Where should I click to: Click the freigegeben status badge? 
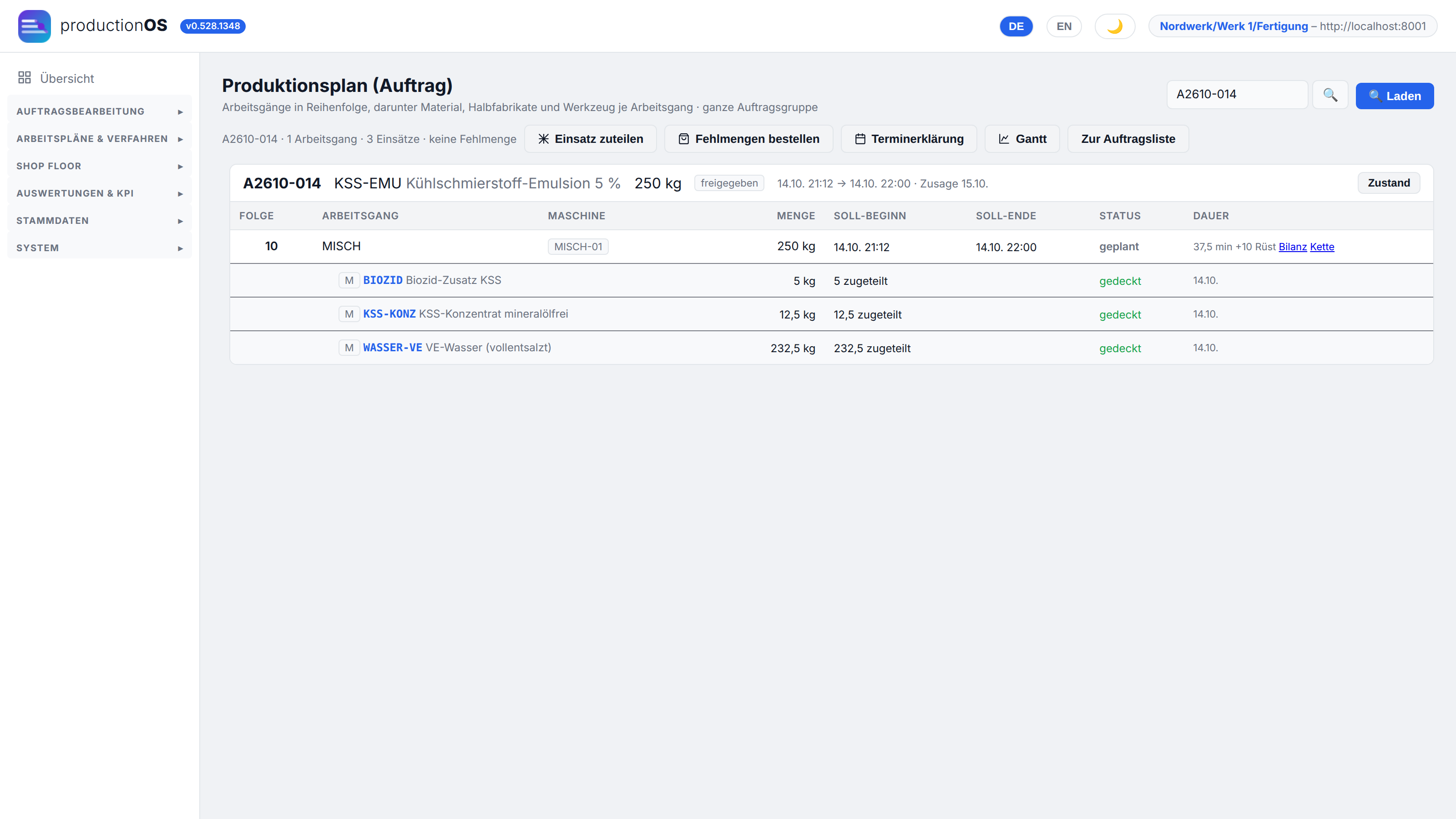pyautogui.click(x=729, y=183)
